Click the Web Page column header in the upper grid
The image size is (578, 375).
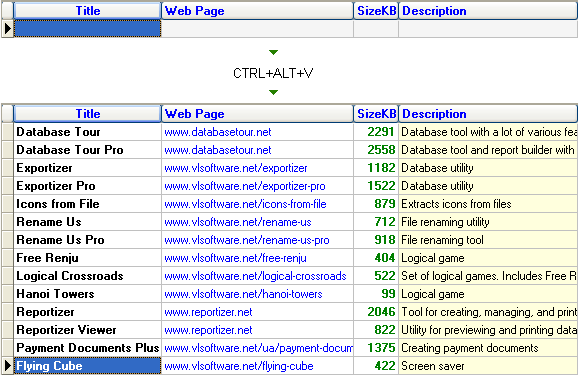pos(257,11)
